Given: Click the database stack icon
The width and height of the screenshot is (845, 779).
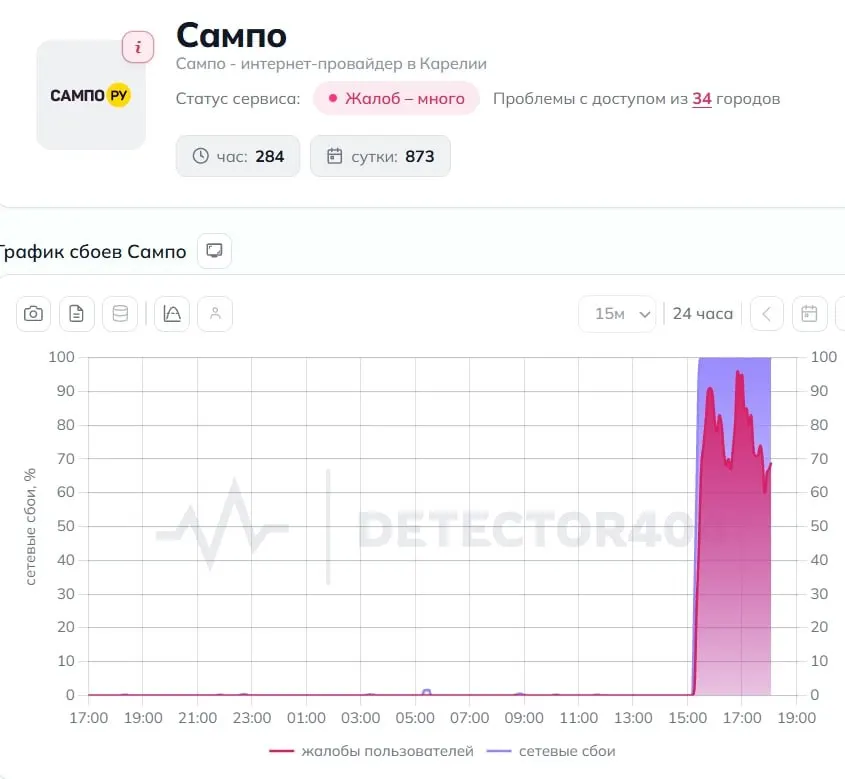Looking at the screenshot, I should [120, 314].
